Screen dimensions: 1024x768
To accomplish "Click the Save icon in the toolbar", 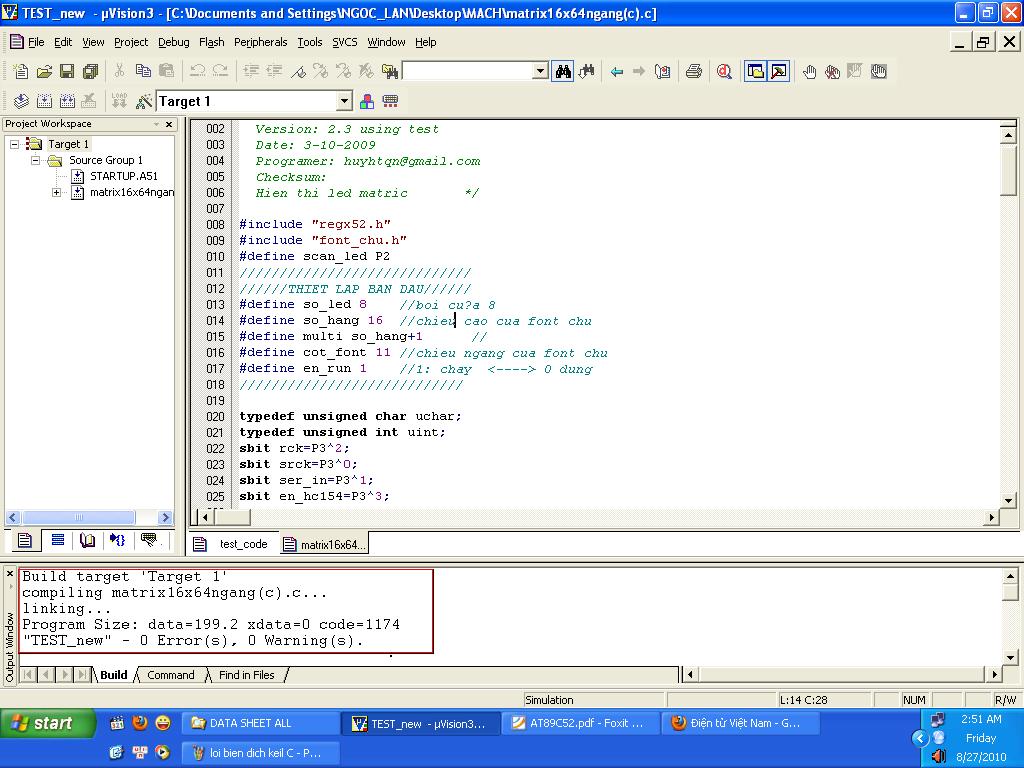I will pos(67,71).
